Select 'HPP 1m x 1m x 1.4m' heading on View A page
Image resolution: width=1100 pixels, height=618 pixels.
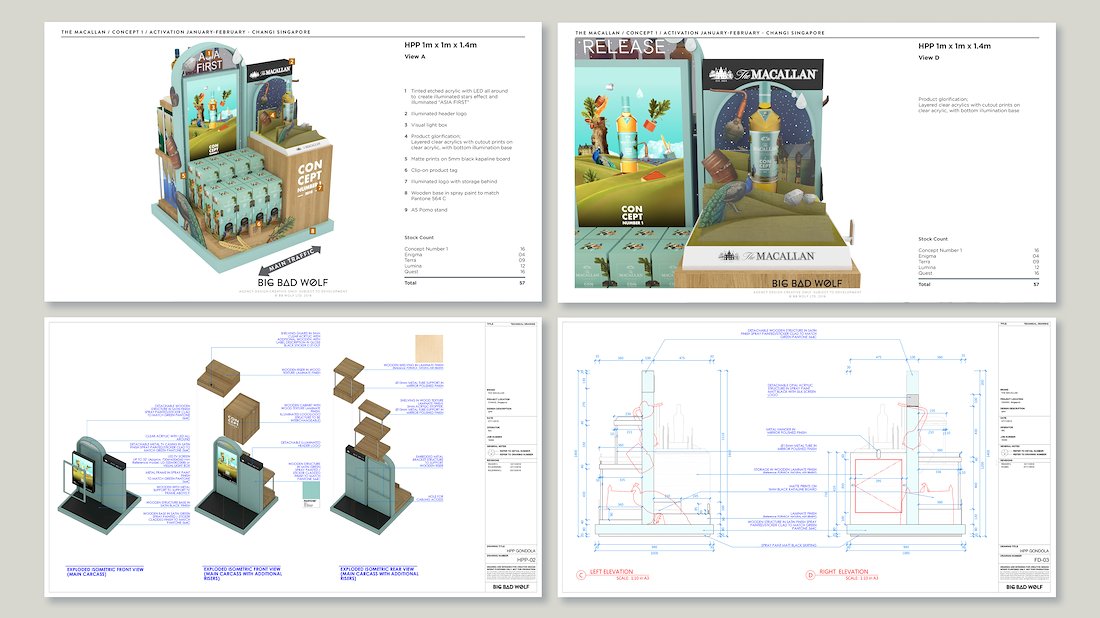(x=441, y=45)
